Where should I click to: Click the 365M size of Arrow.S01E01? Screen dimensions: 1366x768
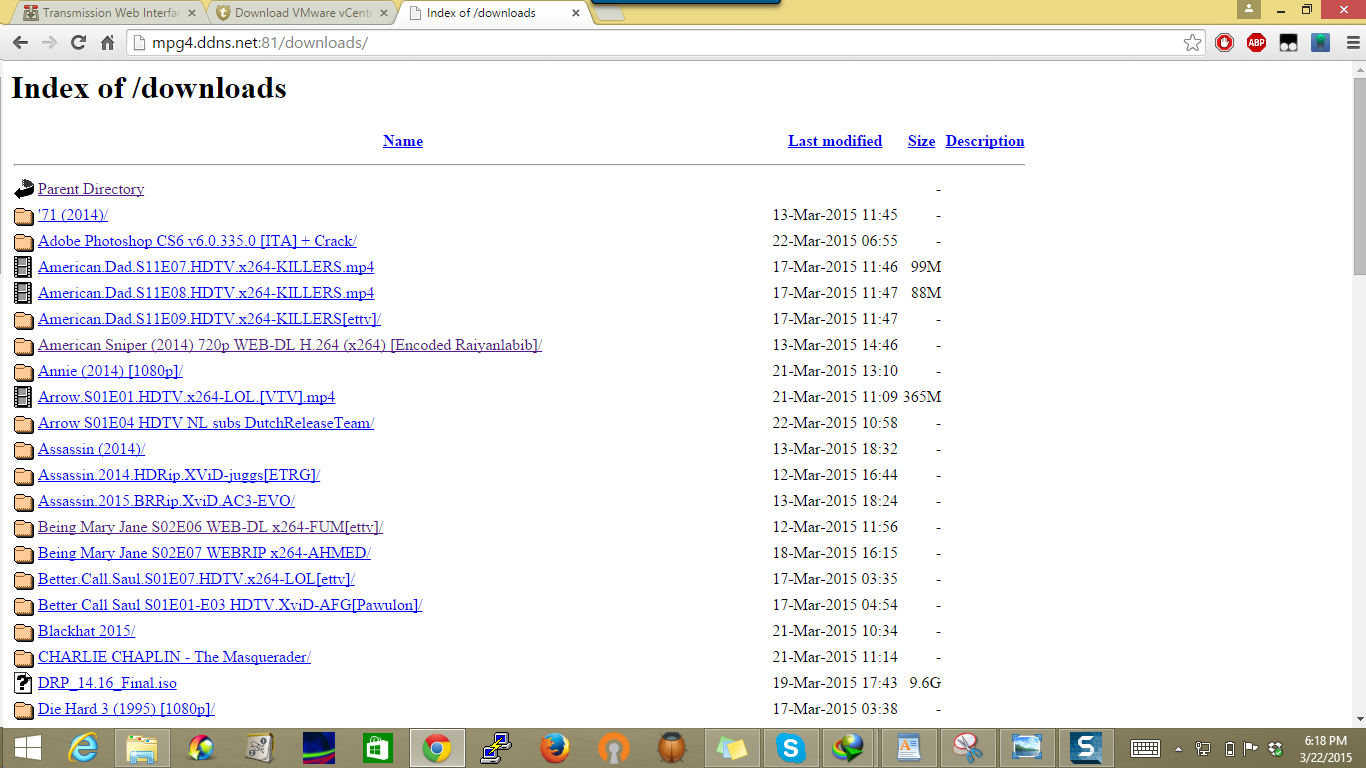coord(922,397)
